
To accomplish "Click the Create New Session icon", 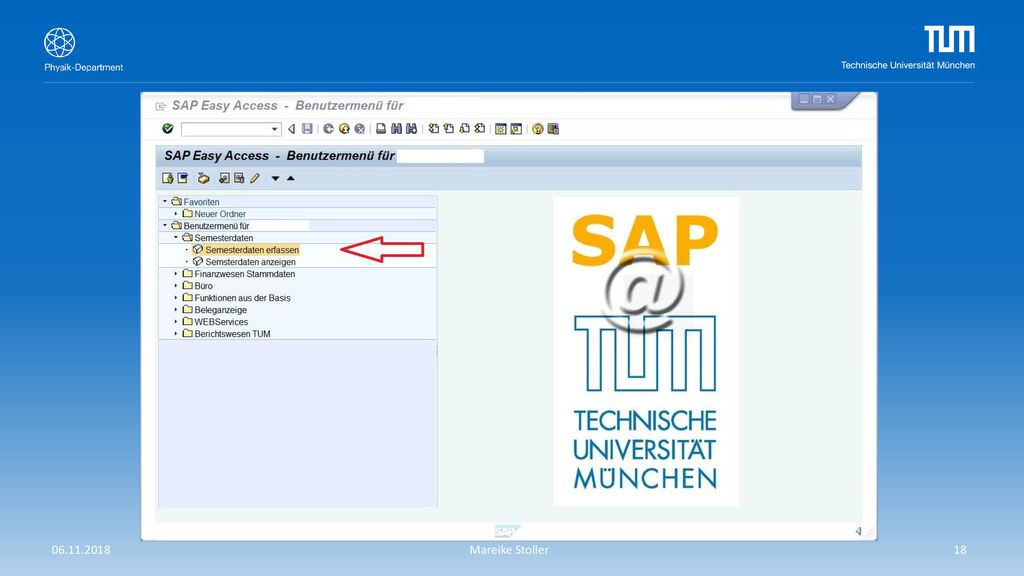I will tap(501, 129).
